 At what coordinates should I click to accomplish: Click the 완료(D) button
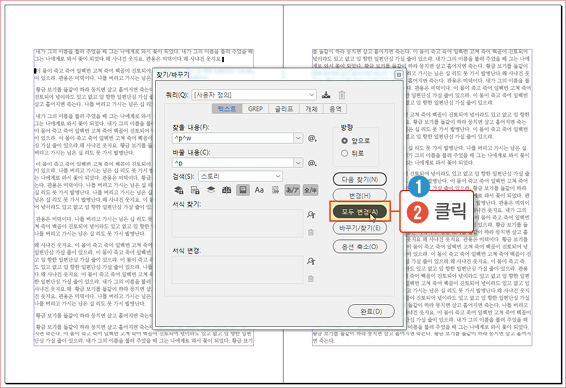[x=371, y=311]
